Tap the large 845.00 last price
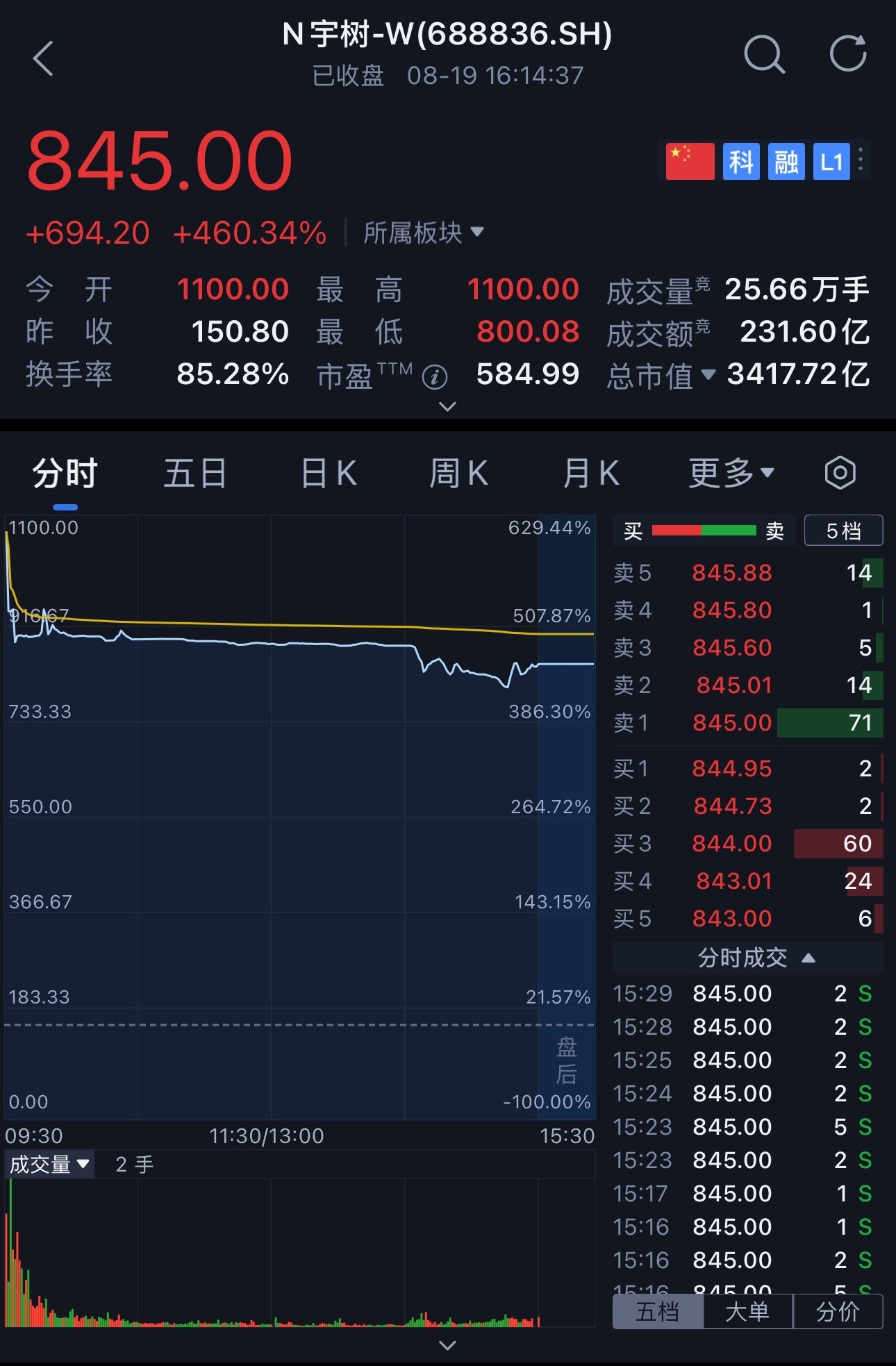 [160, 161]
